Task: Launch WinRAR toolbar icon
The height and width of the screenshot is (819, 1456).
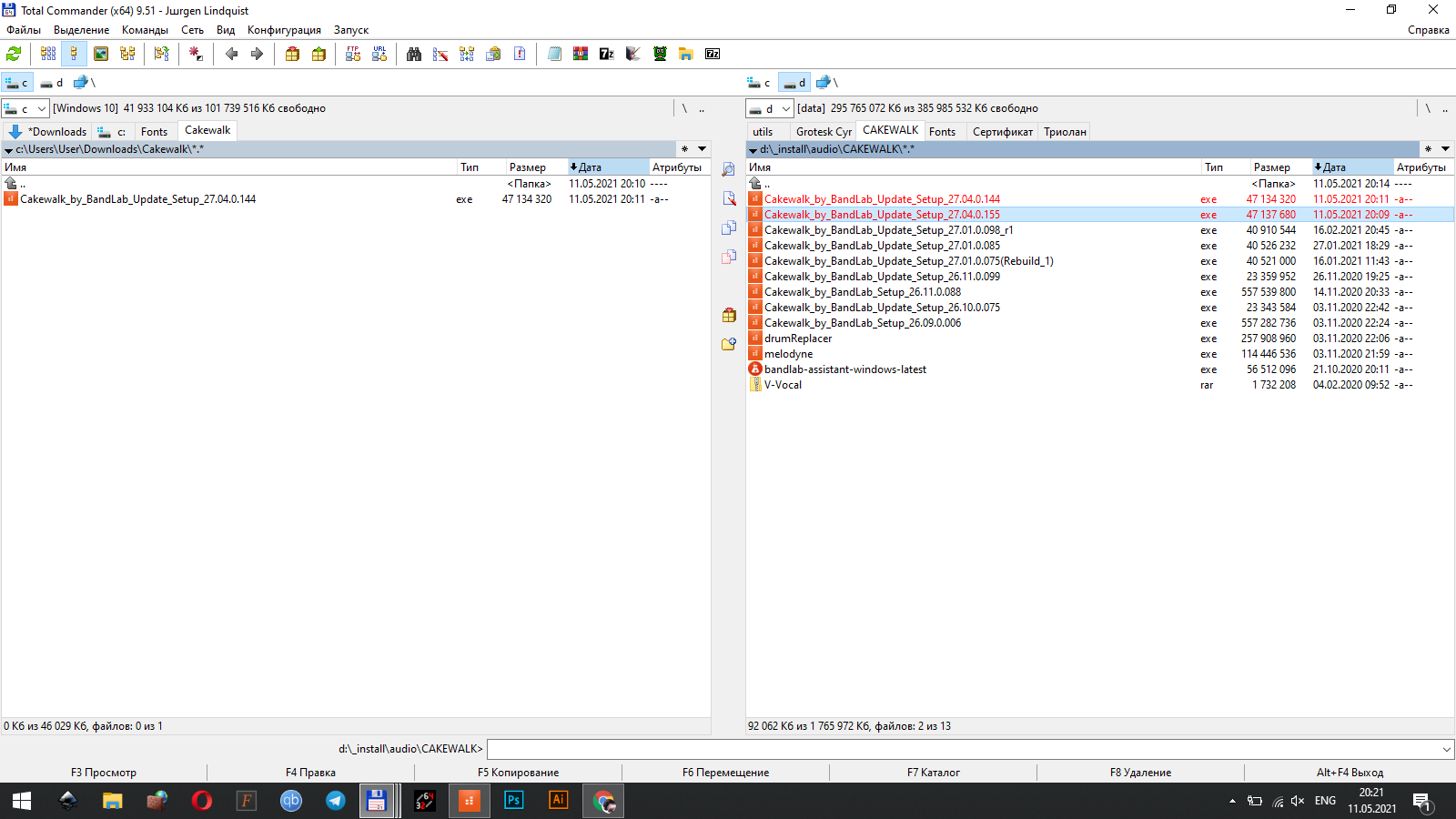Action: [581, 54]
